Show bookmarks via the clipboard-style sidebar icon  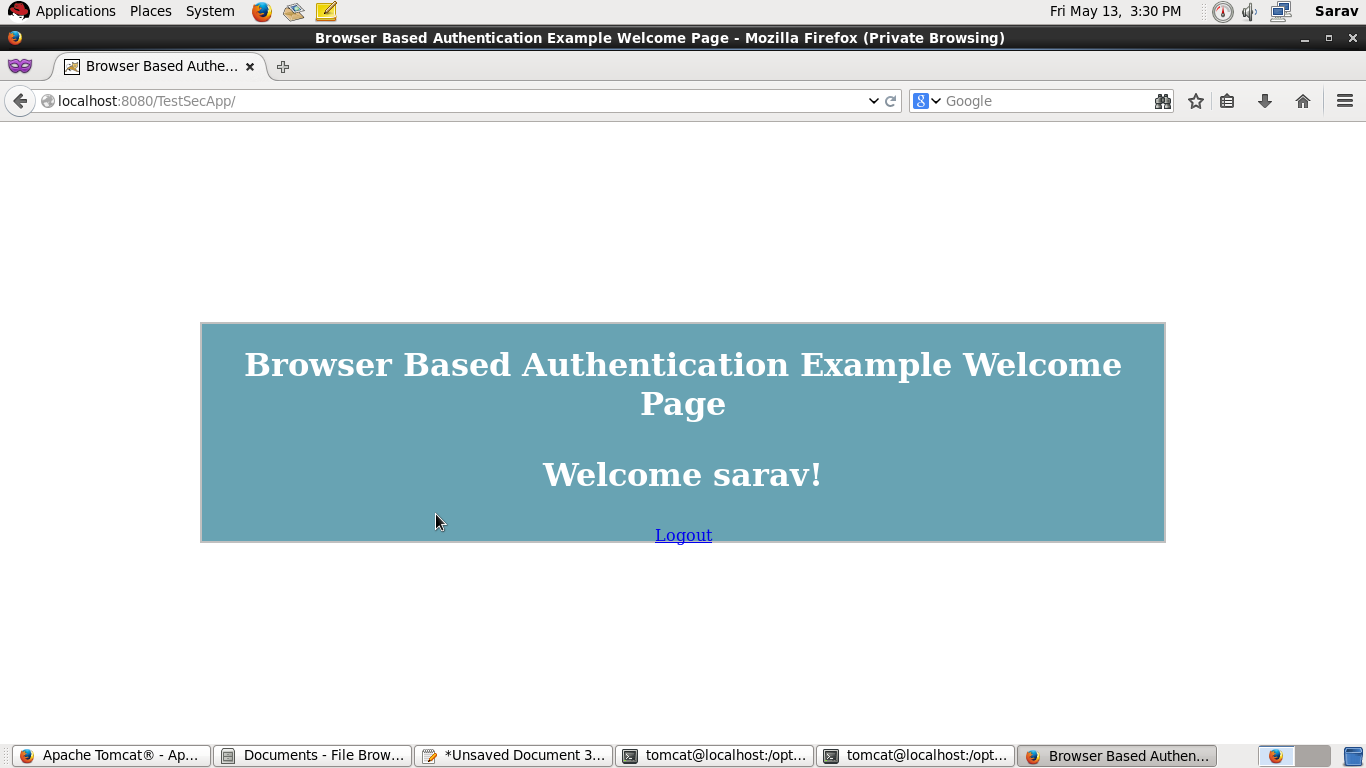1227,100
